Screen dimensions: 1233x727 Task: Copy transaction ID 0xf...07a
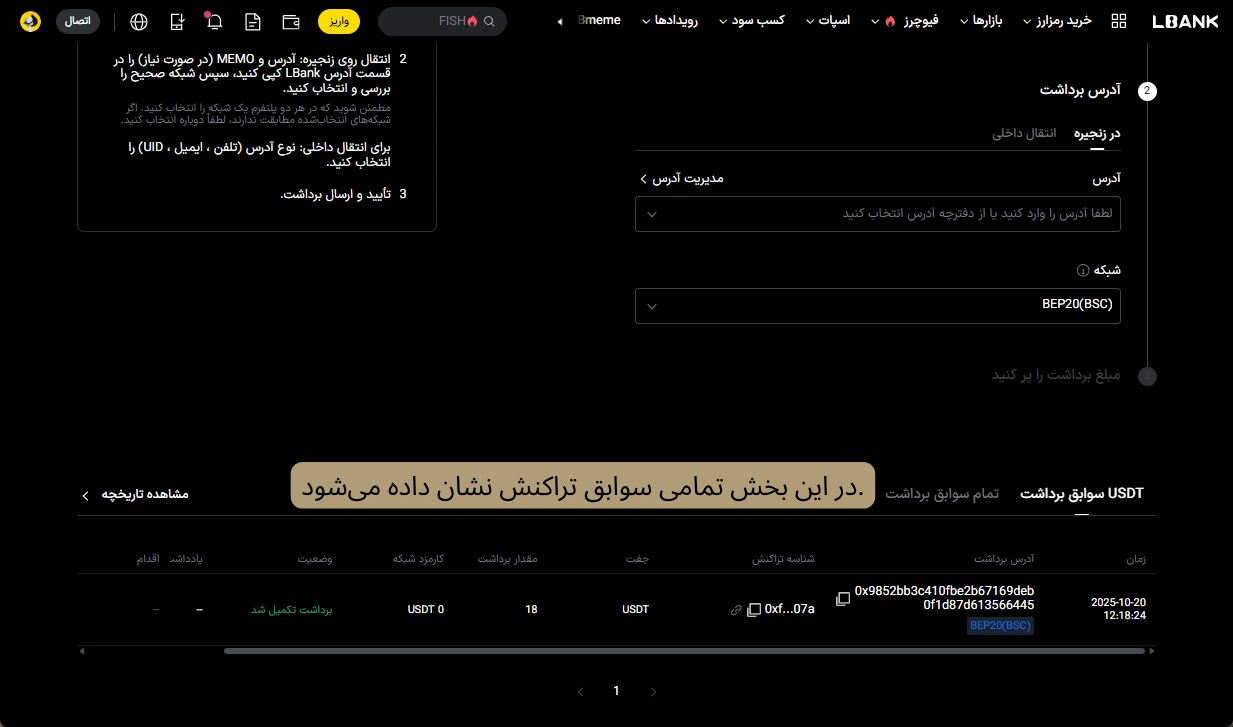tap(754, 609)
